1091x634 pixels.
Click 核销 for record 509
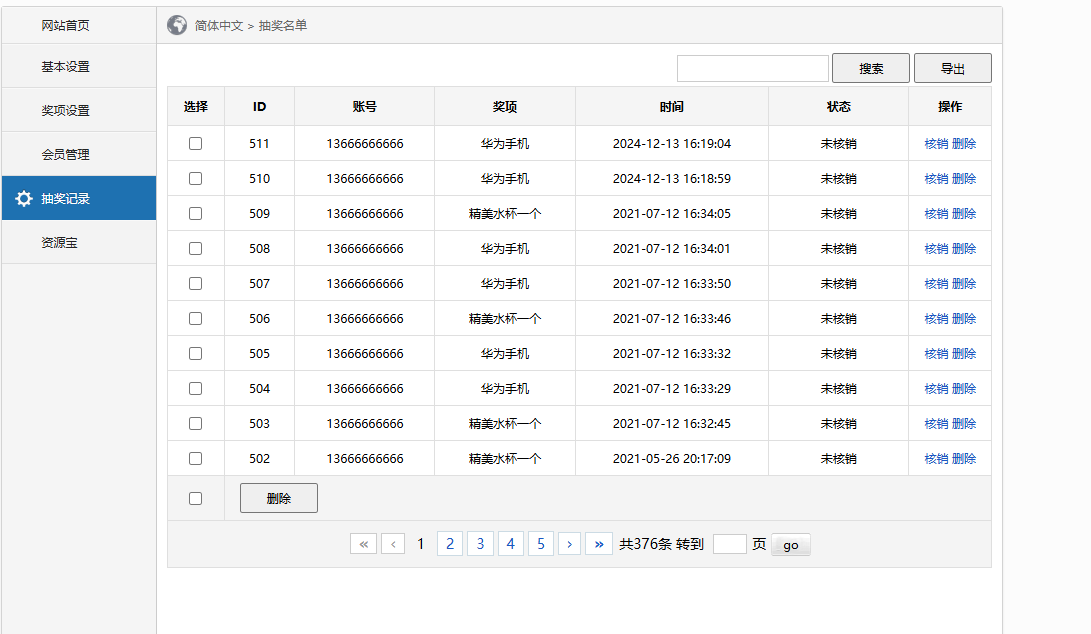tap(936, 214)
